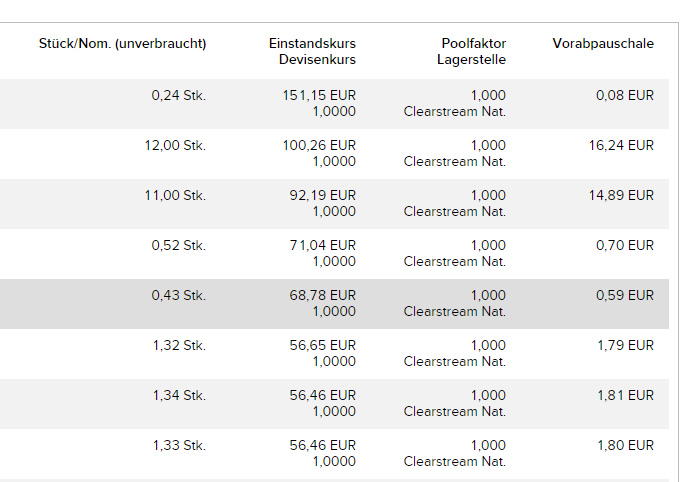Click the Poolfaktor Lagerstelle column header

pos(471,51)
